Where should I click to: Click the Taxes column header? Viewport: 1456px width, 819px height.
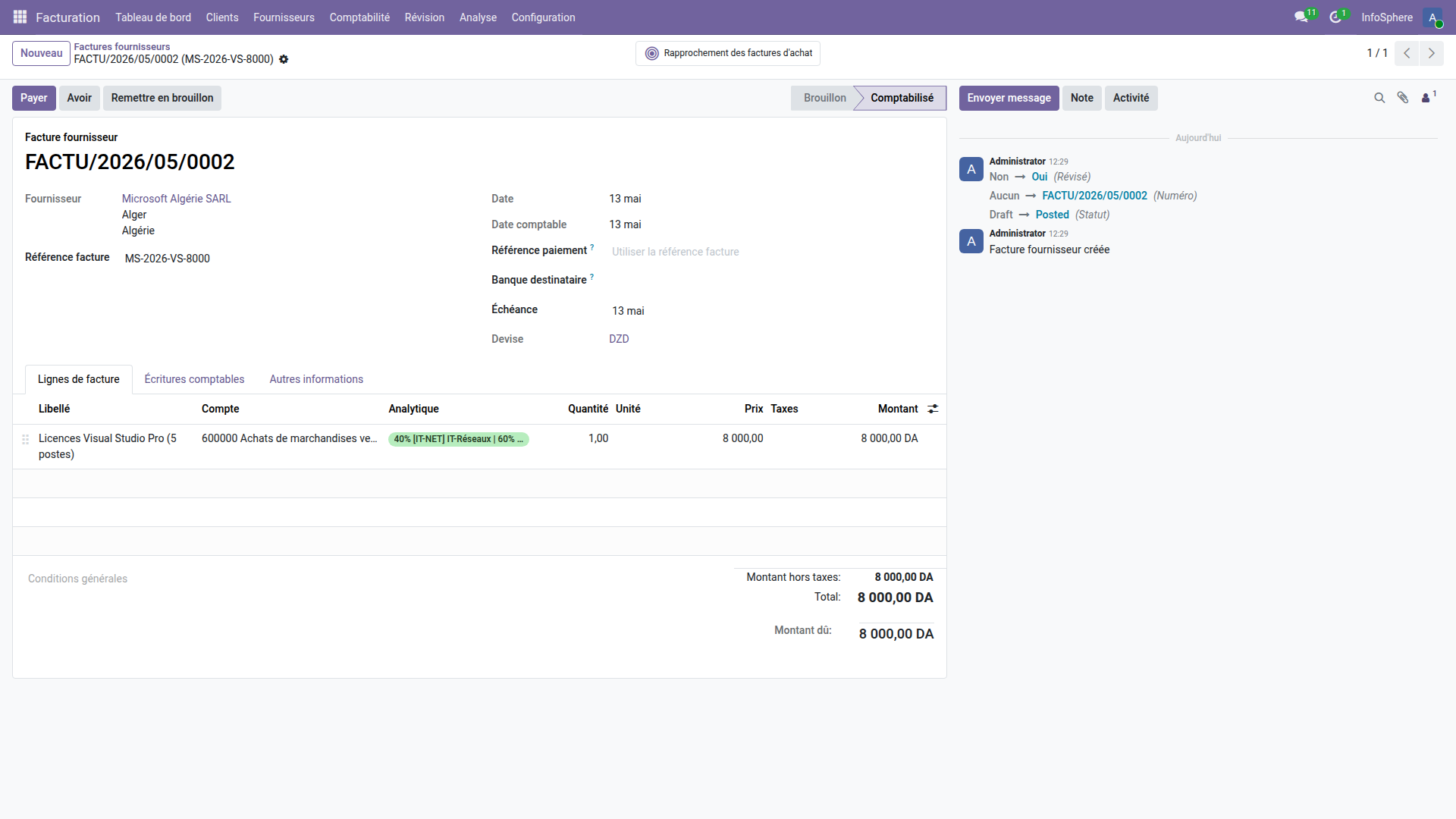[x=784, y=409]
